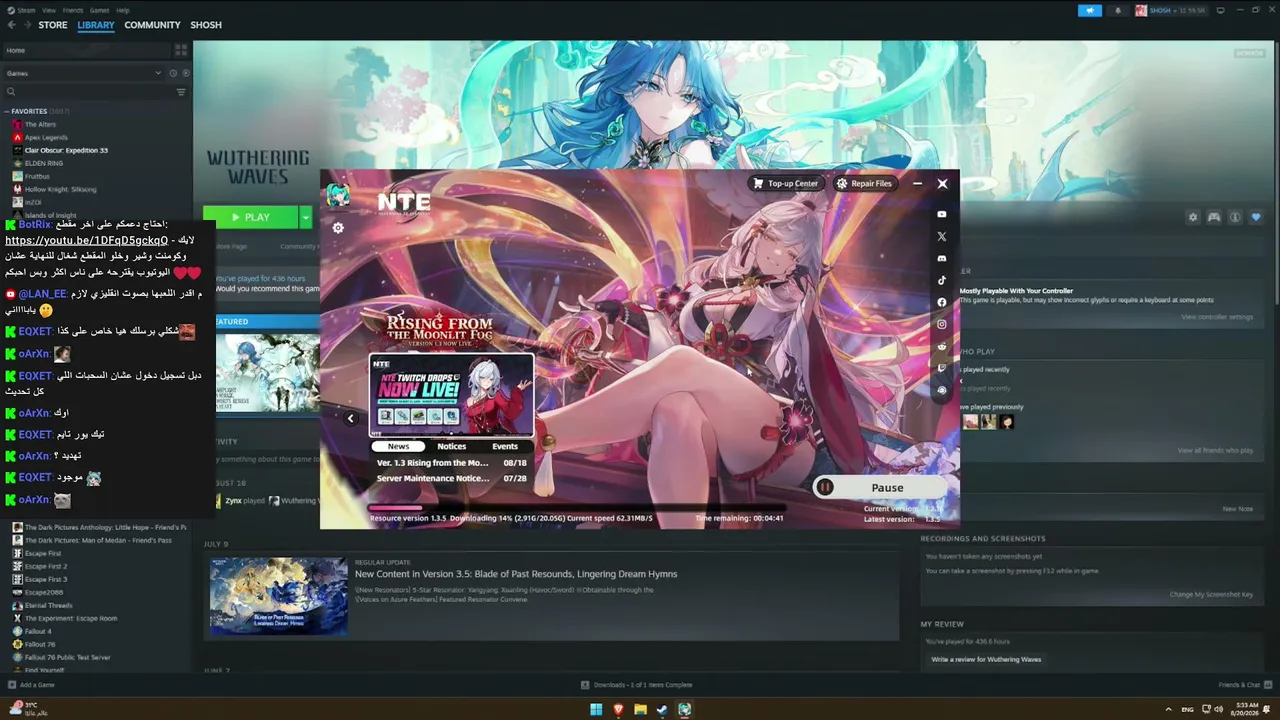The height and width of the screenshot is (720, 1280).
Task: Open NTE Twitch Drops banner
Action: (452, 395)
